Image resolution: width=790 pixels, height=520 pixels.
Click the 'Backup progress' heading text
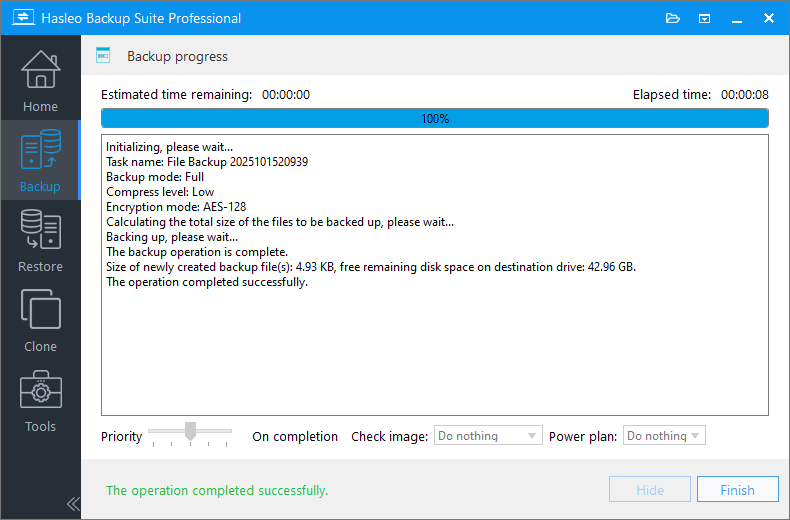pos(177,56)
